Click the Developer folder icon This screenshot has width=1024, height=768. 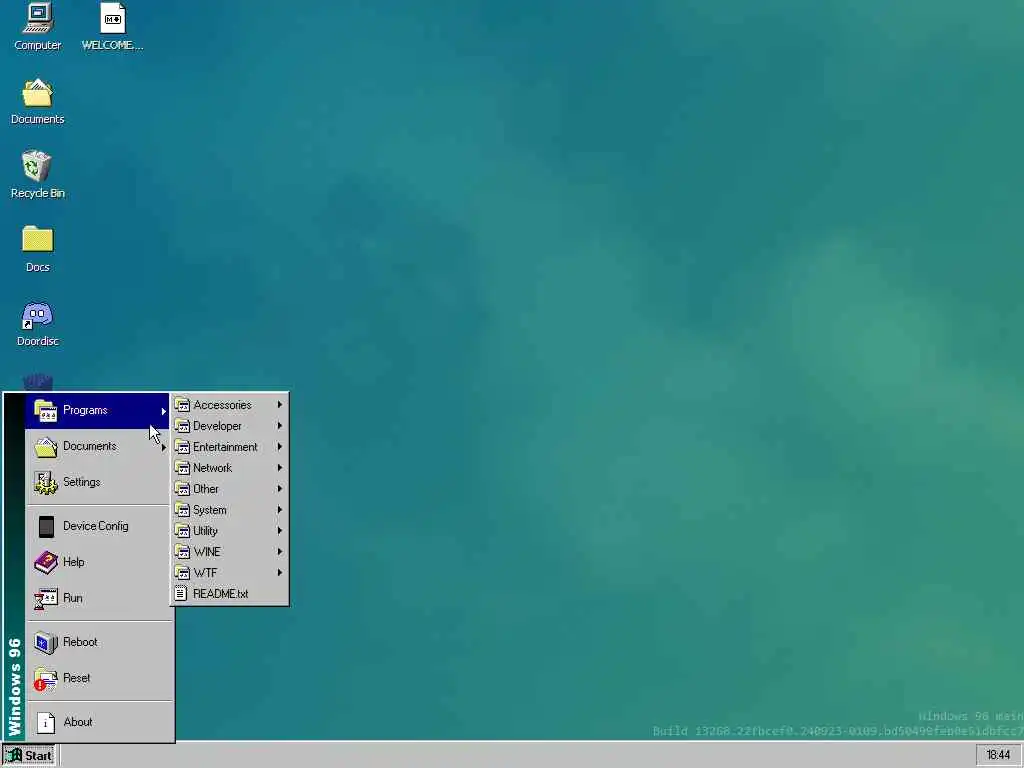pyautogui.click(x=182, y=426)
